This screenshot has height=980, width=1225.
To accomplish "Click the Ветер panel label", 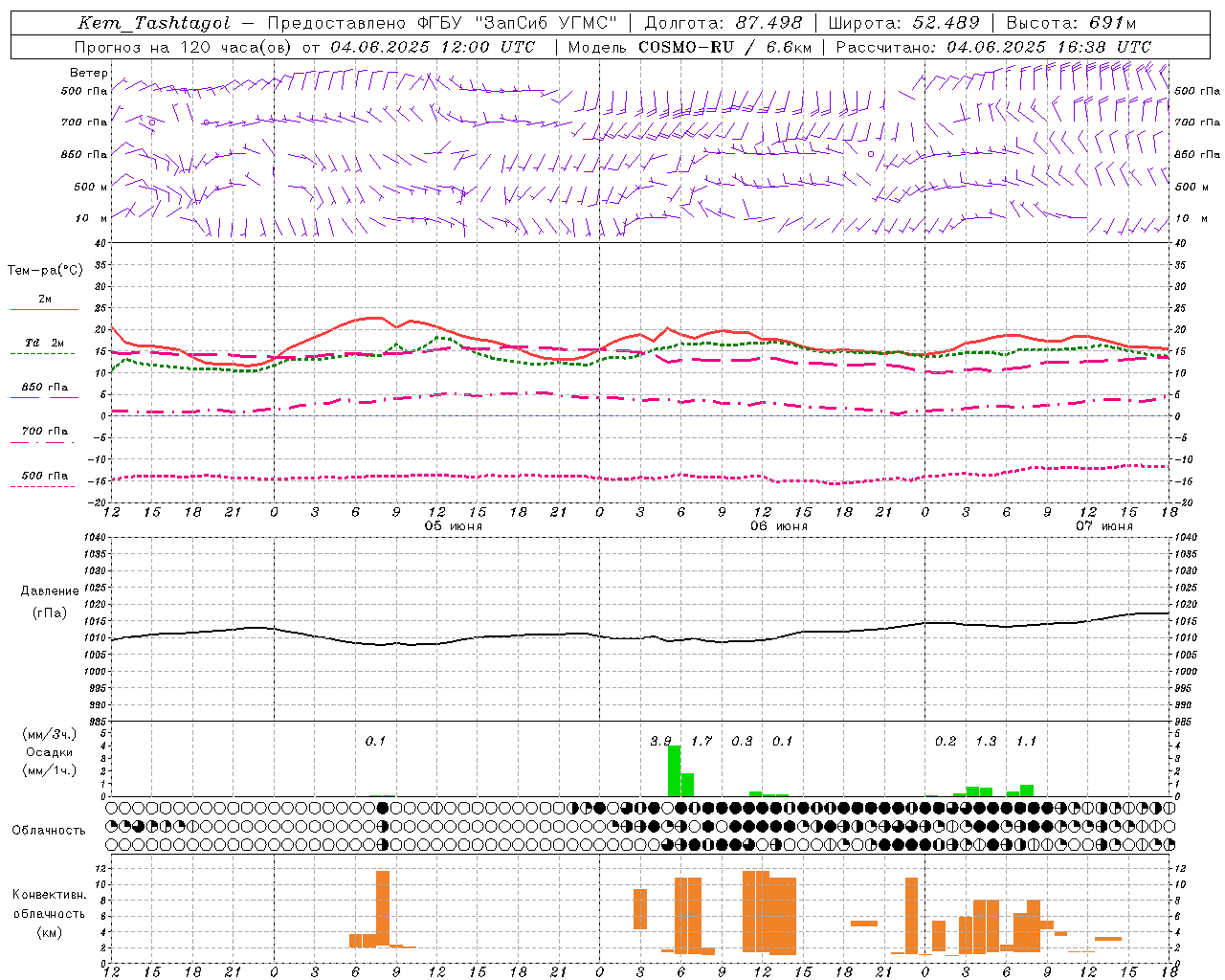I will pos(89,73).
